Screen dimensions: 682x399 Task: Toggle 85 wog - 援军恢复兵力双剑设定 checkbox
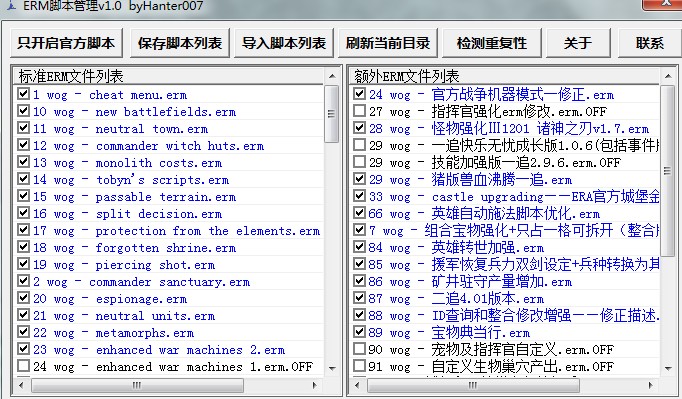[x=359, y=263]
